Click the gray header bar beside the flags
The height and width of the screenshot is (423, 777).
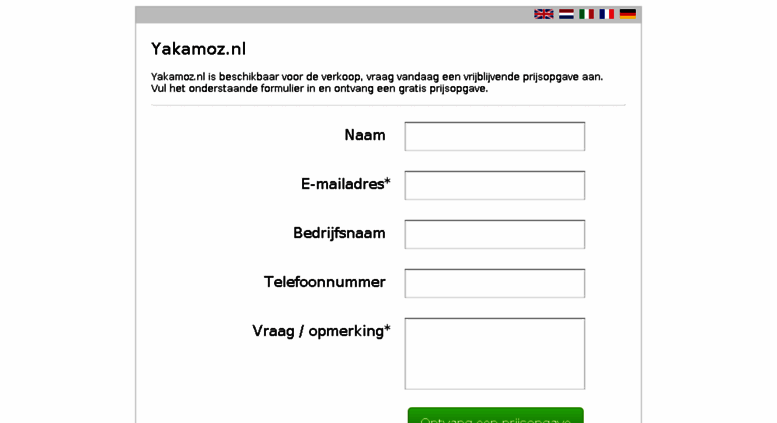click(334, 14)
